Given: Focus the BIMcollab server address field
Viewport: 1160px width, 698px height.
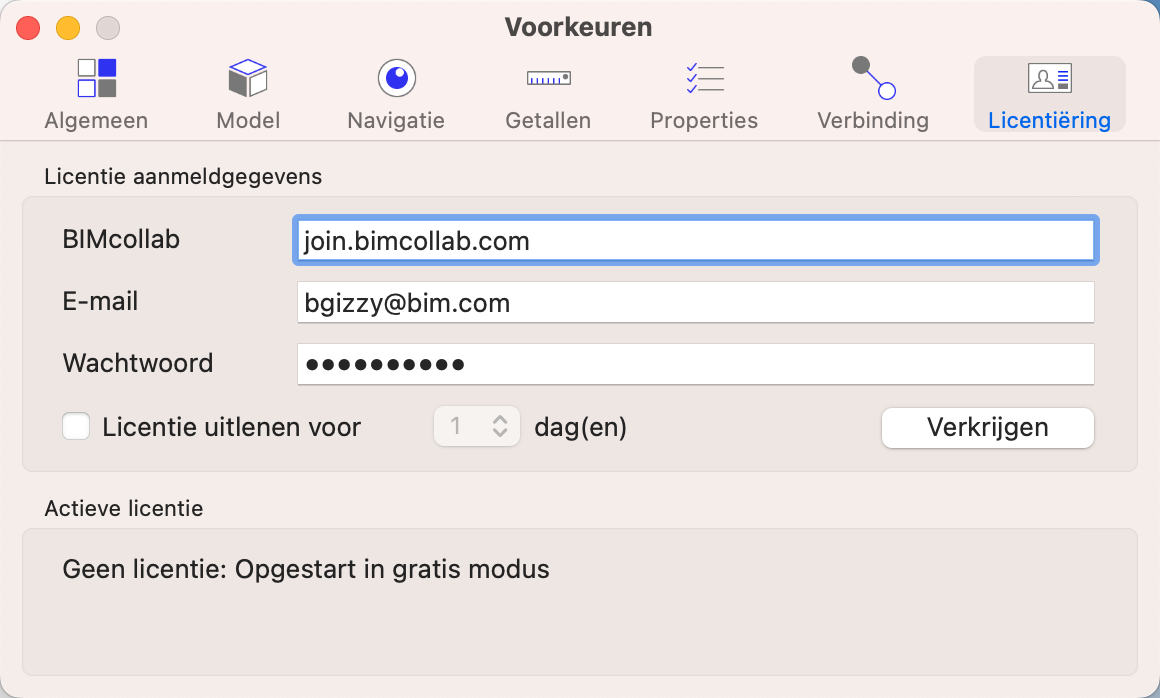Looking at the screenshot, I should [695, 240].
